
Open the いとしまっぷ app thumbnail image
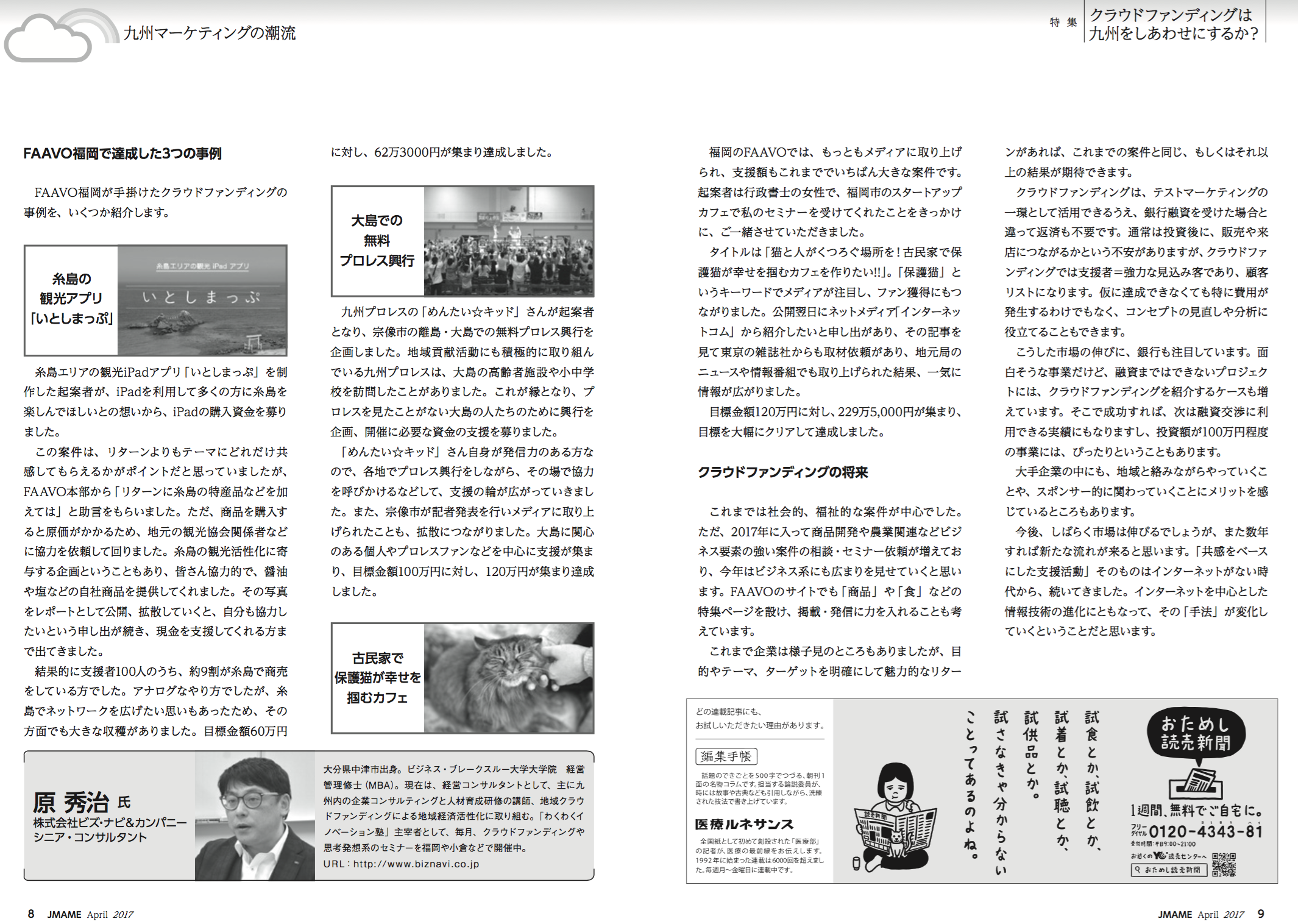[x=202, y=300]
